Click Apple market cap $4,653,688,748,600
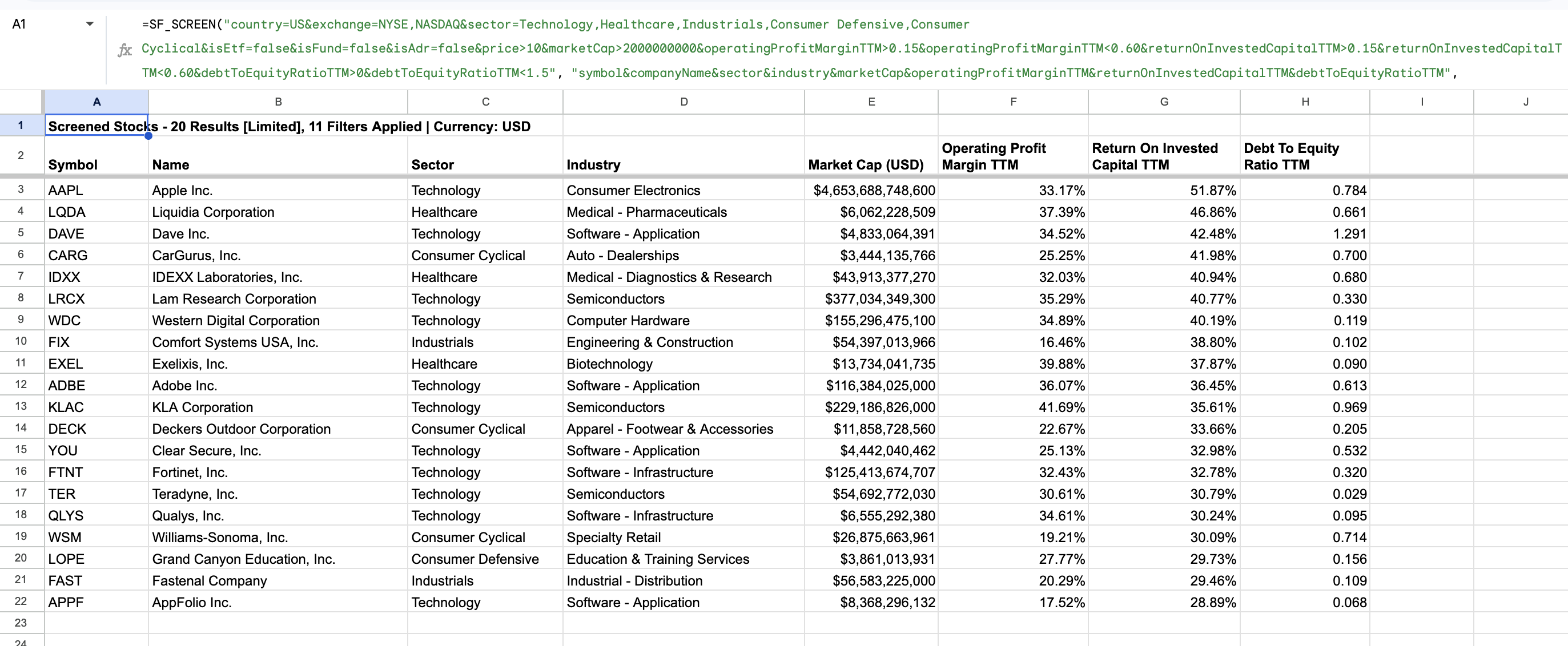This screenshot has width=1568, height=646. tap(871, 191)
